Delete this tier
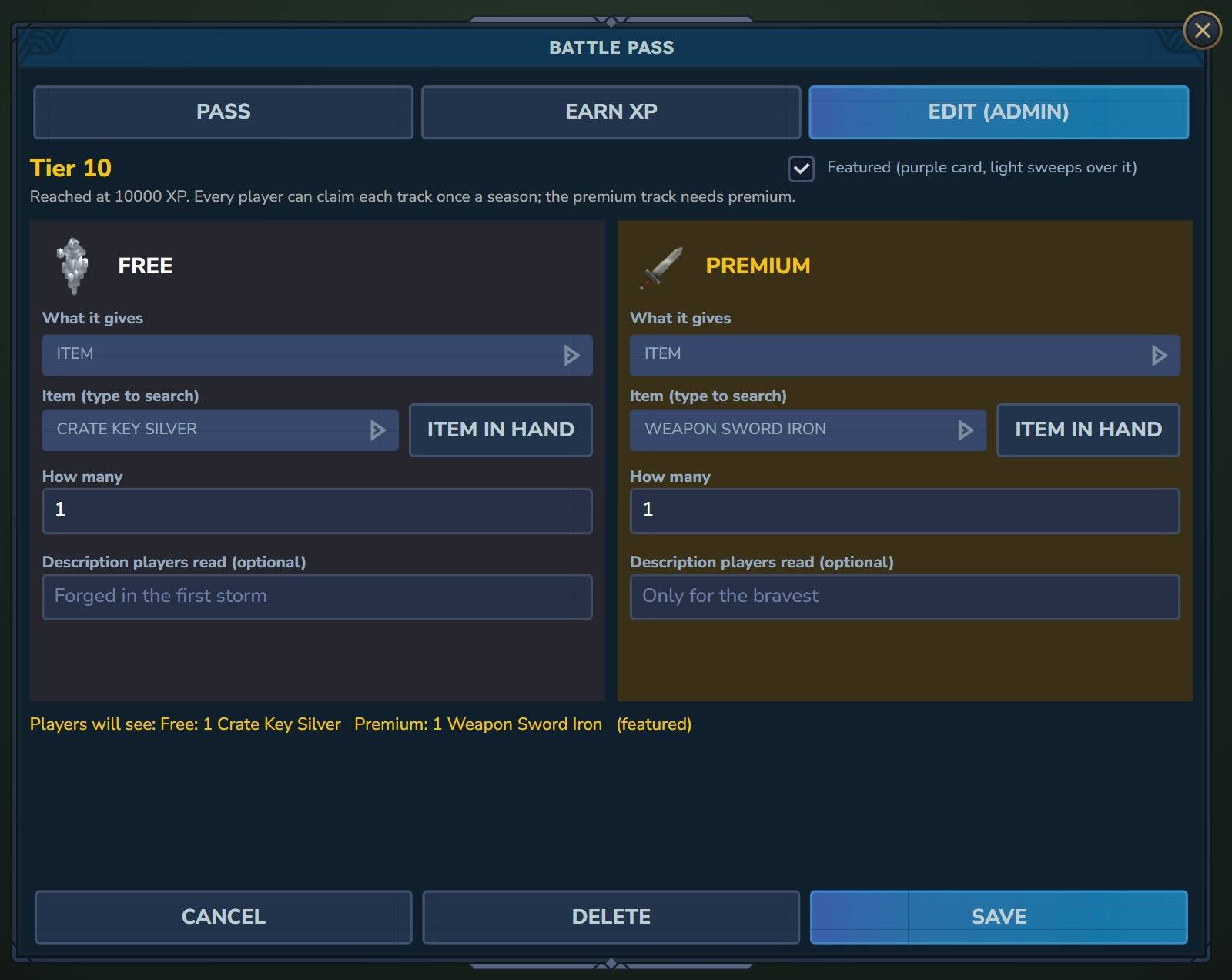1232x980 pixels. 611,917
